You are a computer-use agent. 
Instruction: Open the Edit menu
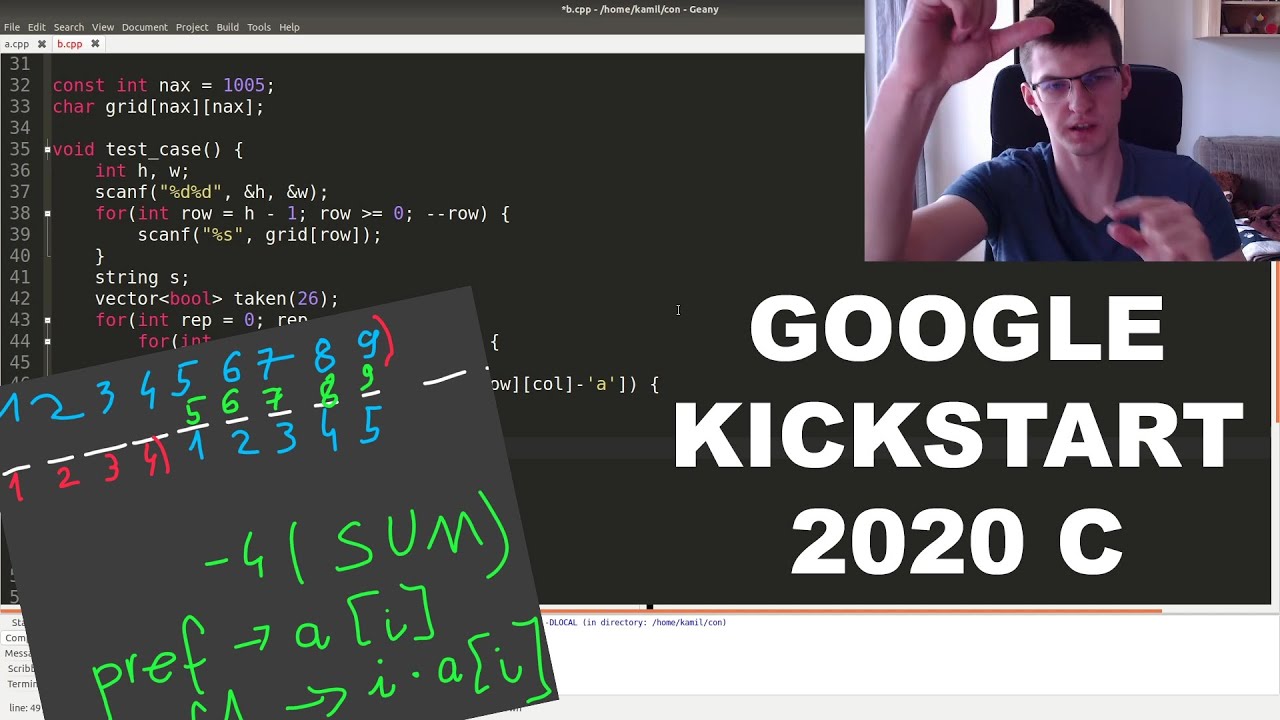[x=36, y=27]
